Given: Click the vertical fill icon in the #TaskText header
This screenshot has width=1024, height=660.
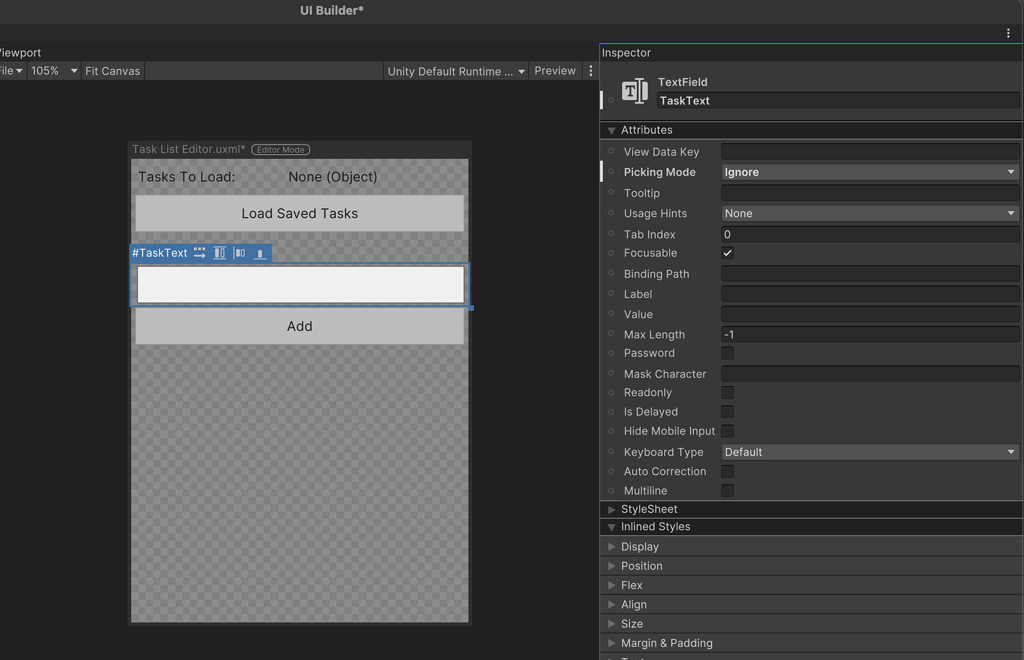Looking at the screenshot, I should (x=219, y=252).
